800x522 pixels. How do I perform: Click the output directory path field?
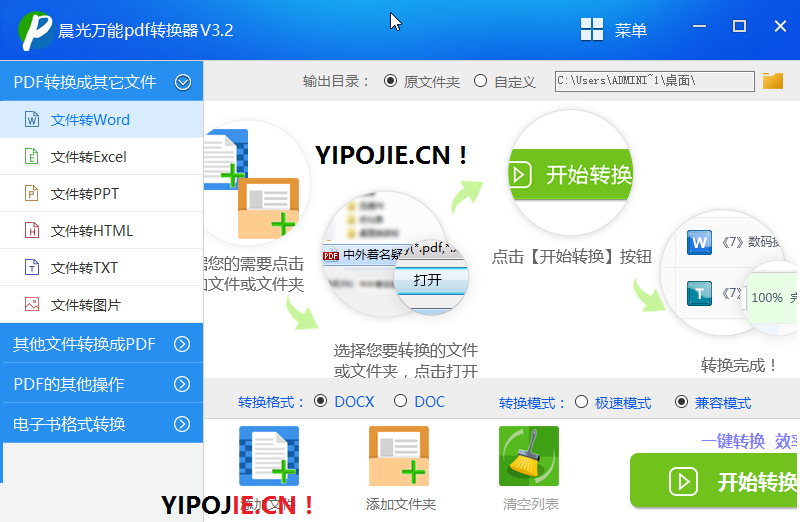655,81
